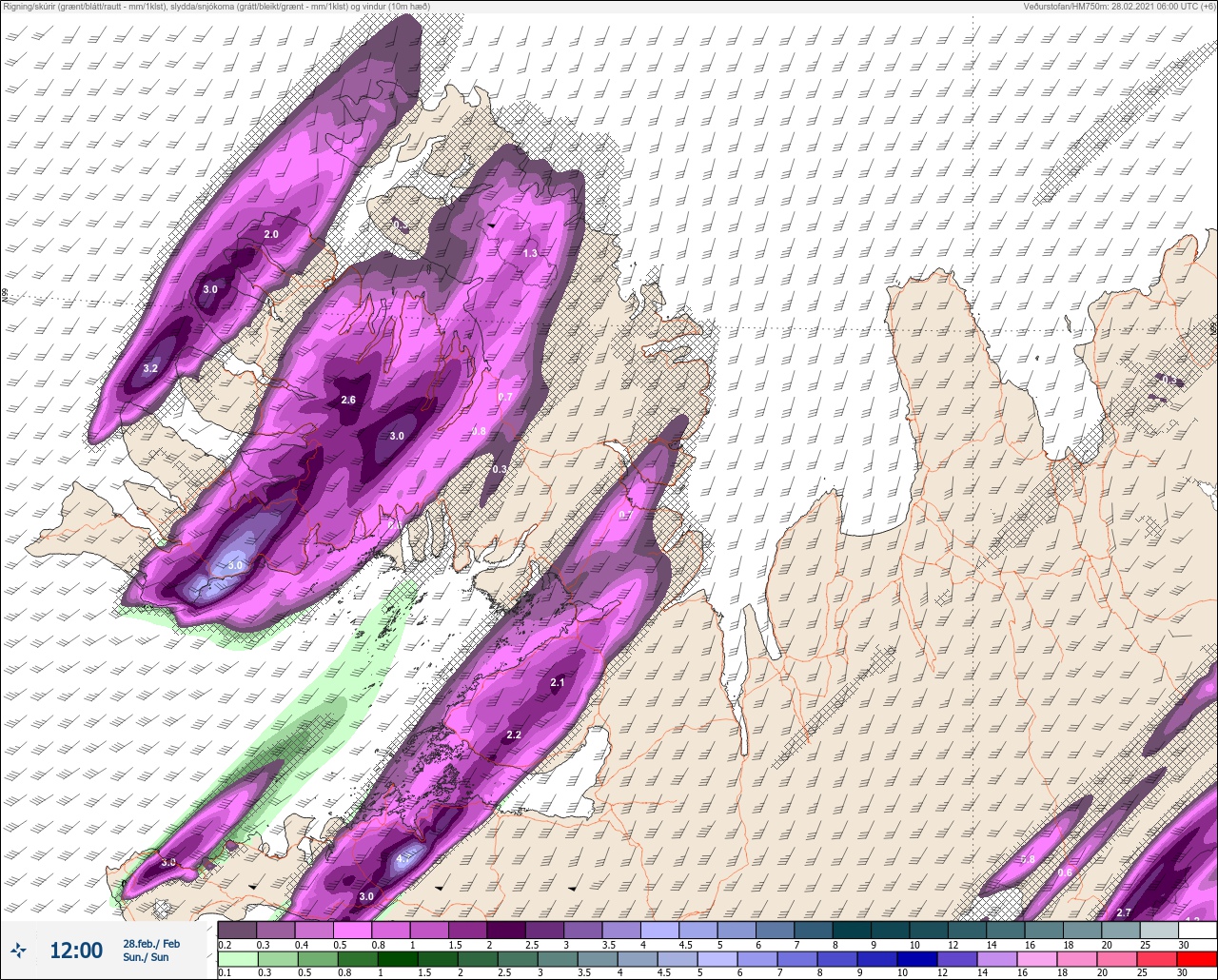Click the dark purple swatch labeled 2 in snow legend
Image resolution: width=1218 pixels, height=980 pixels.
pos(505,930)
